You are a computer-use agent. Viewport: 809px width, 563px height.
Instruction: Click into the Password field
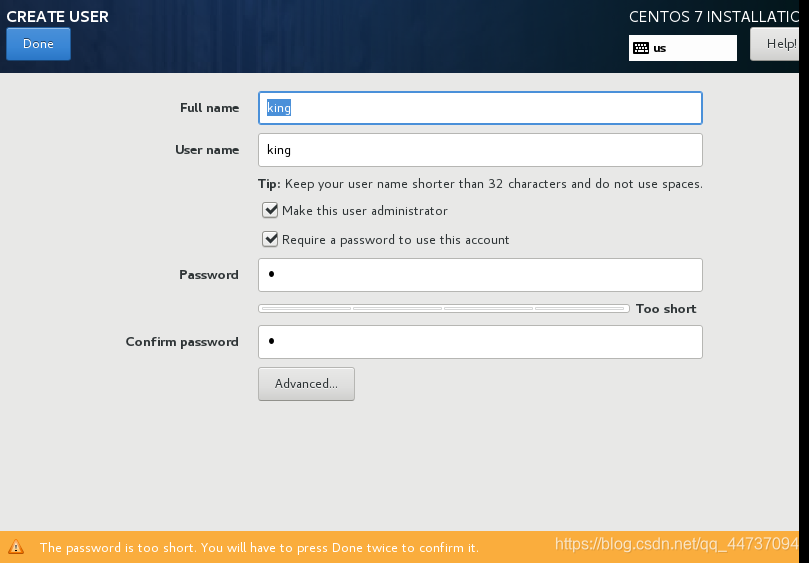480,275
